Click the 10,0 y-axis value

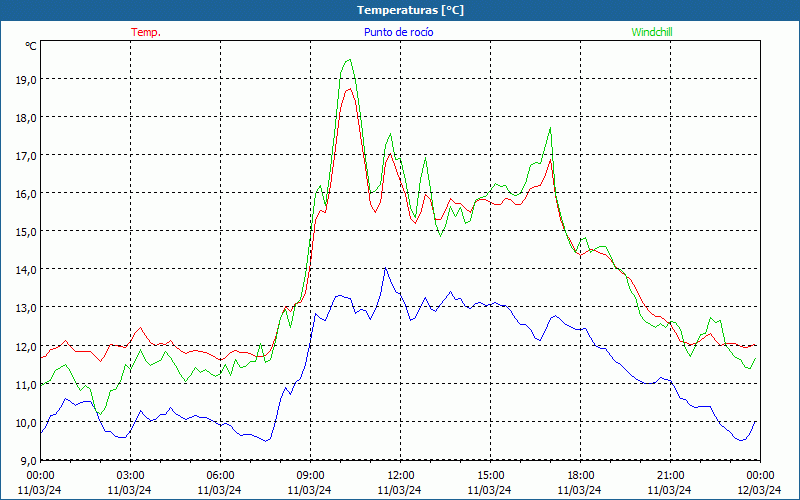tap(27, 422)
